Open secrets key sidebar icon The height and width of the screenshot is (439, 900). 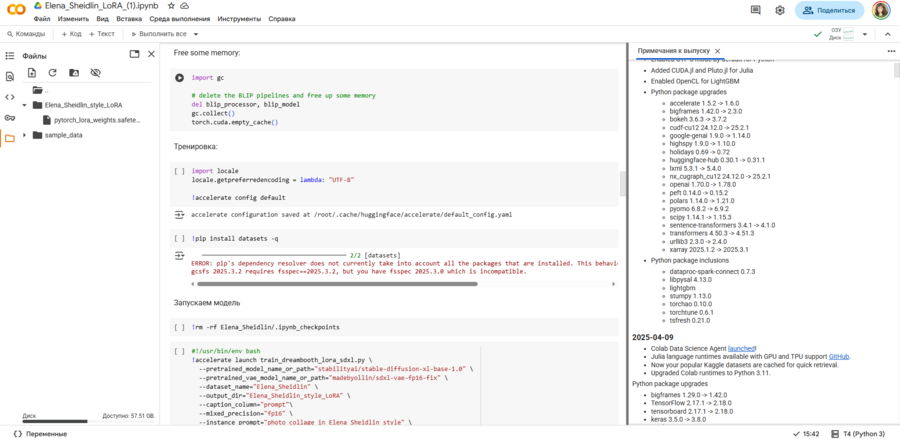9,118
